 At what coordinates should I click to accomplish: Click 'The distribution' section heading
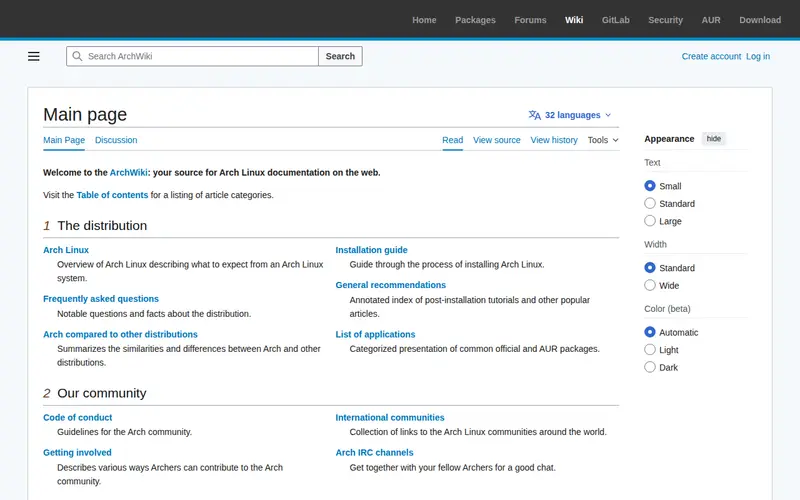pos(102,226)
